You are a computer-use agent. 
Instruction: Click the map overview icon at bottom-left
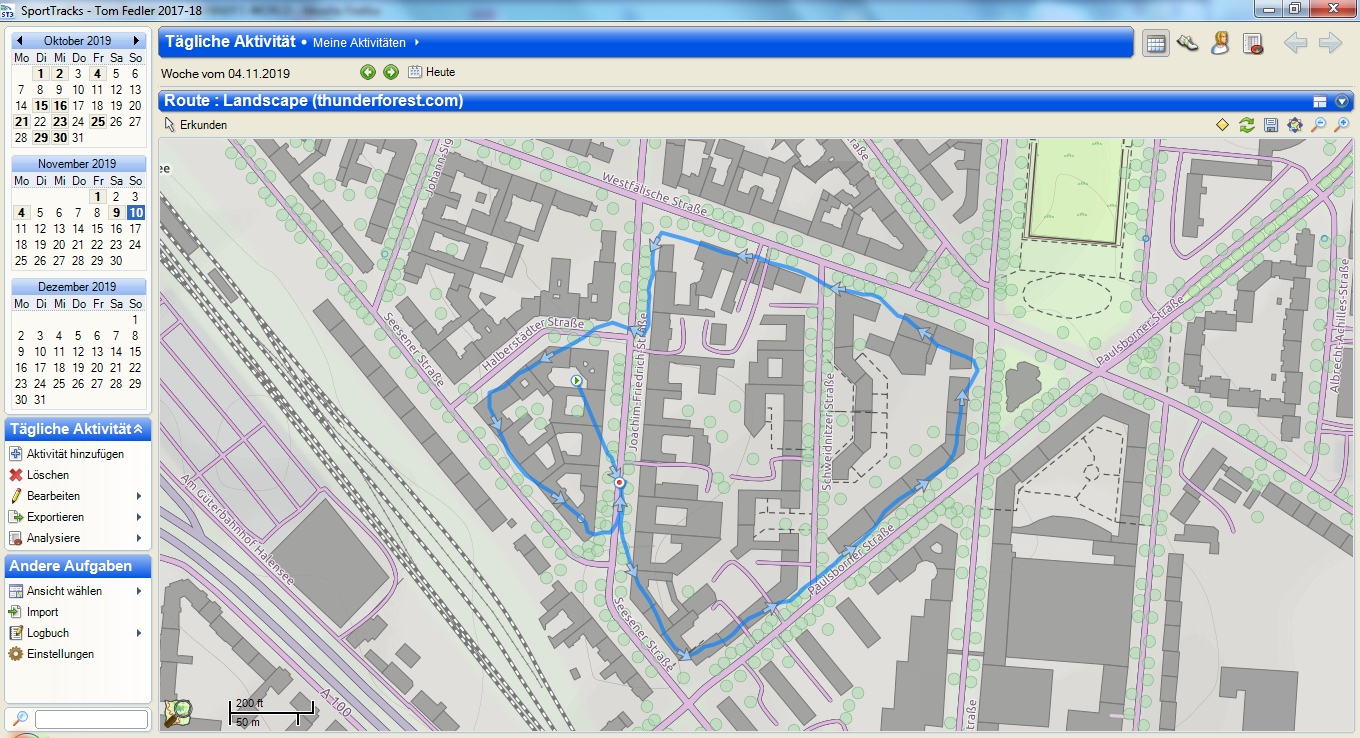[x=178, y=712]
